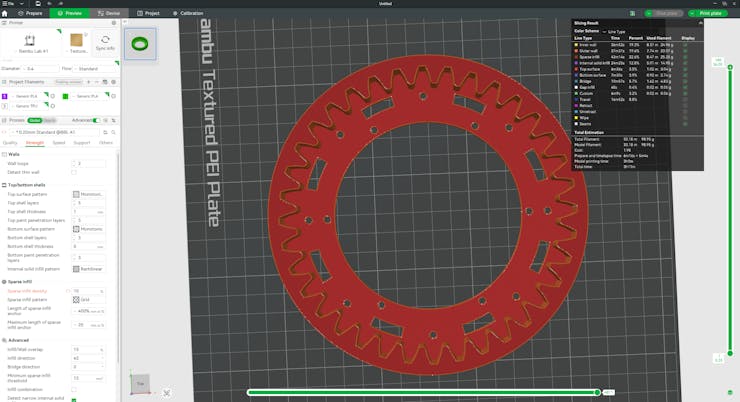Reset sparse infill density to default
This screenshot has width=740, height=402.
[68, 291]
